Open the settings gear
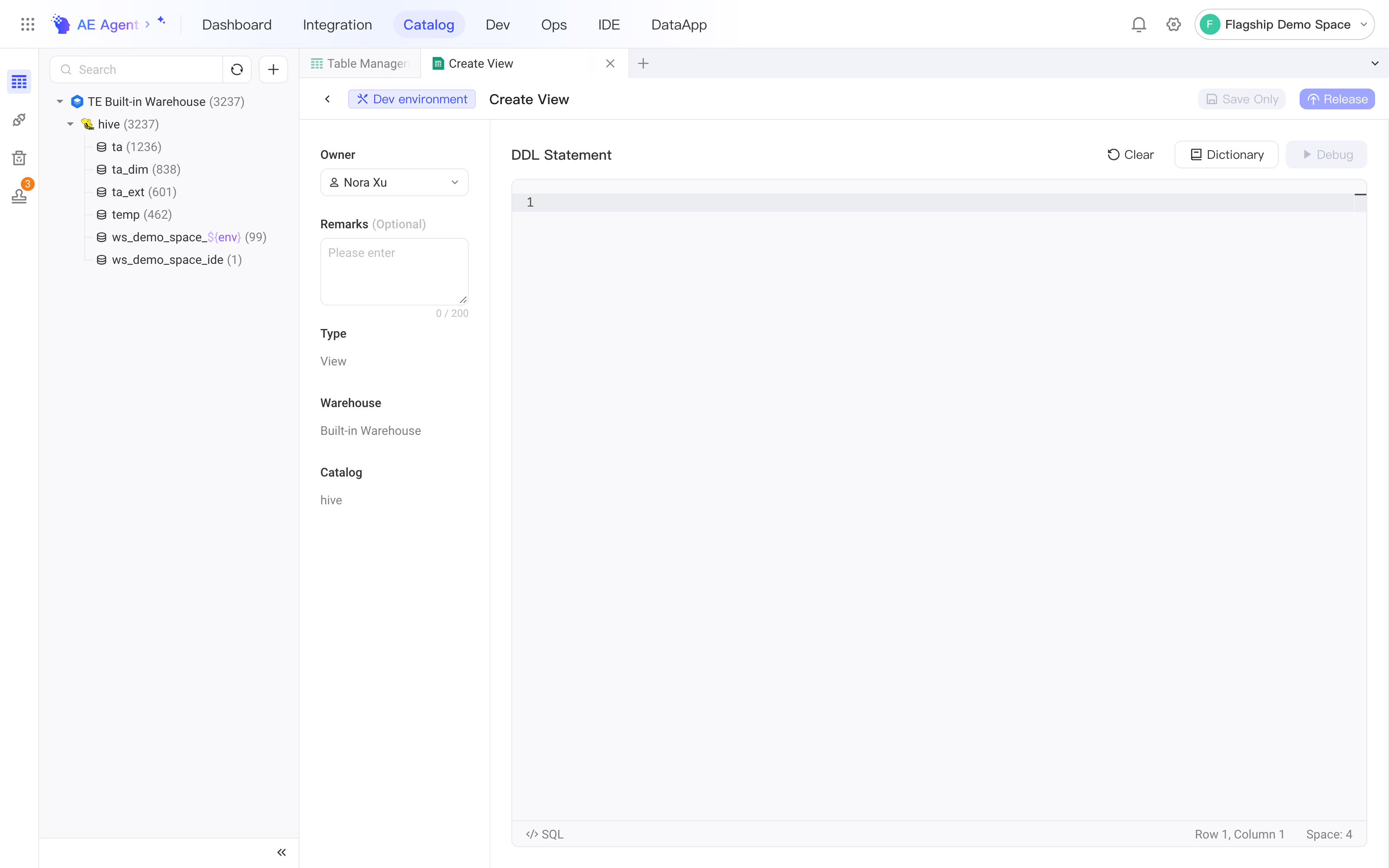 point(1173,24)
